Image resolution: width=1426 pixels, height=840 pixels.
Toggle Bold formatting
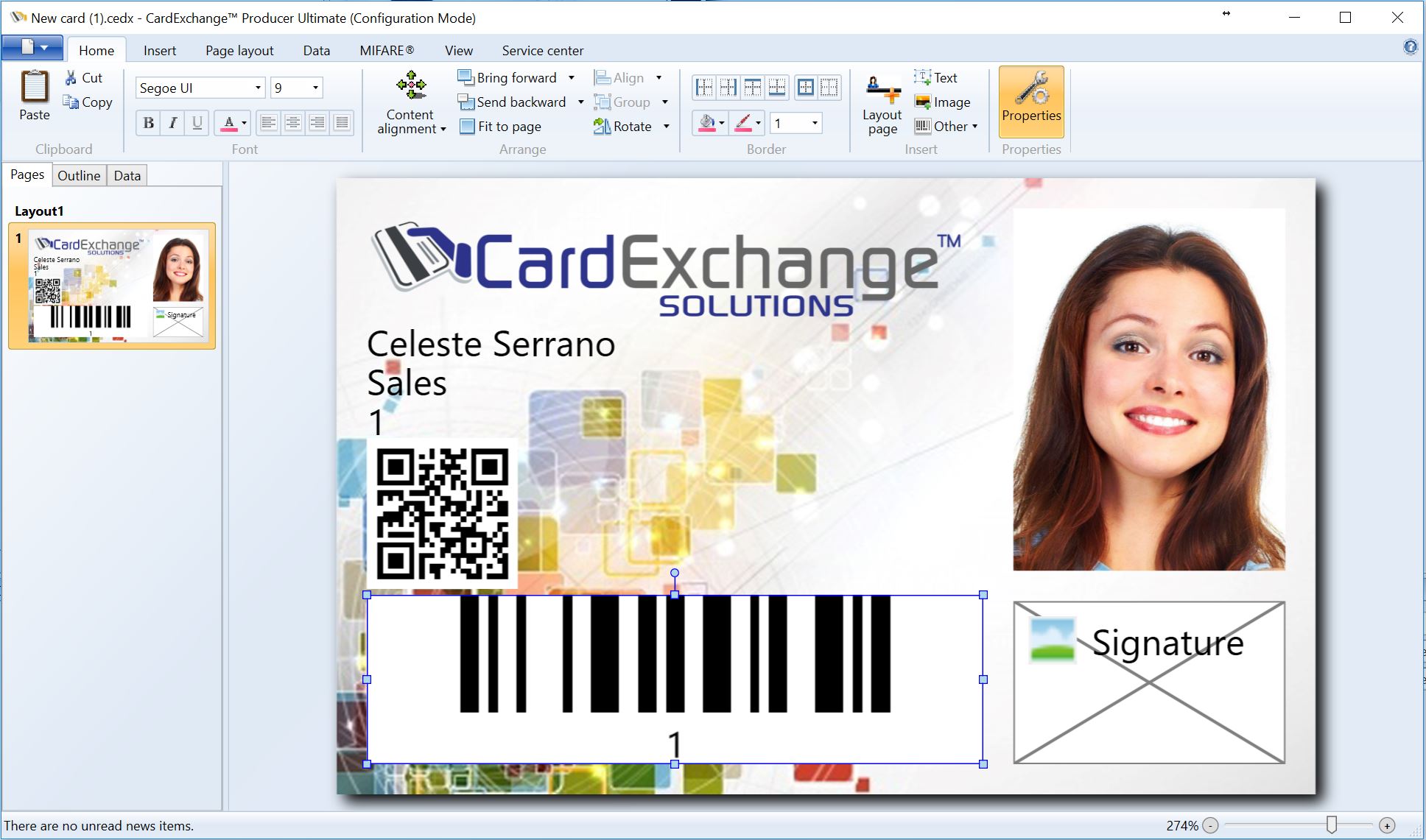tap(149, 123)
